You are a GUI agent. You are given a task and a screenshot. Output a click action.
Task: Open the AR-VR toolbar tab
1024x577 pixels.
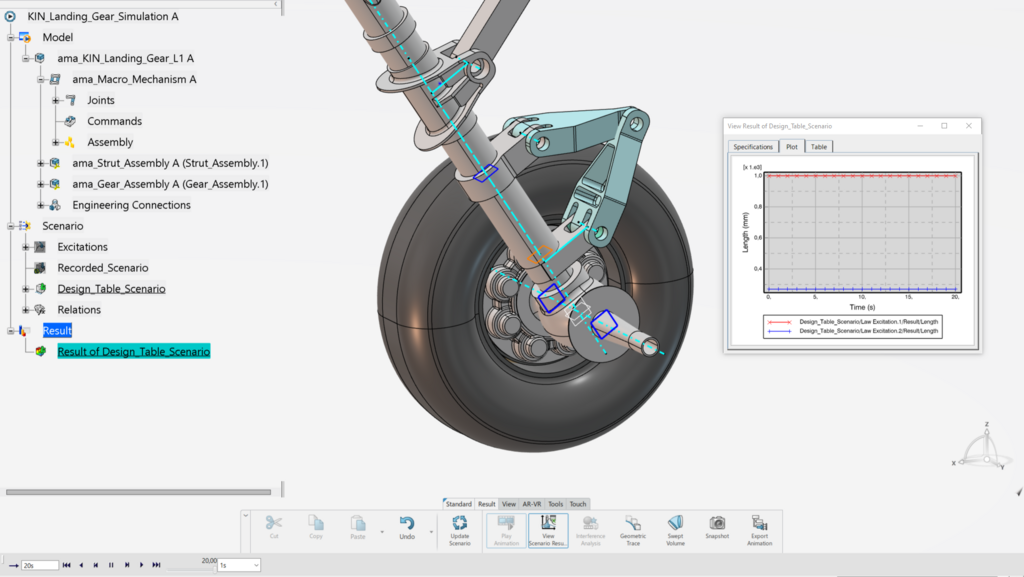pyautogui.click(x=533, y=504)
